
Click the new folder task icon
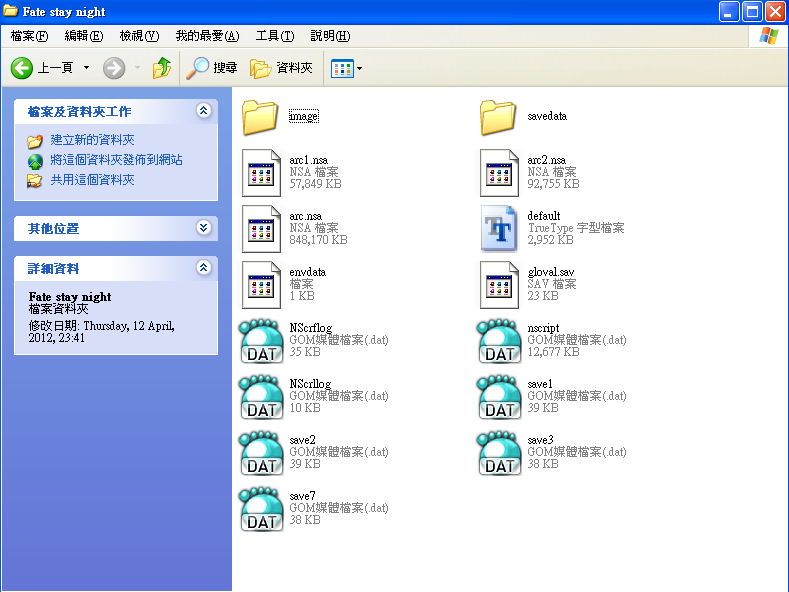click(35, 141)
